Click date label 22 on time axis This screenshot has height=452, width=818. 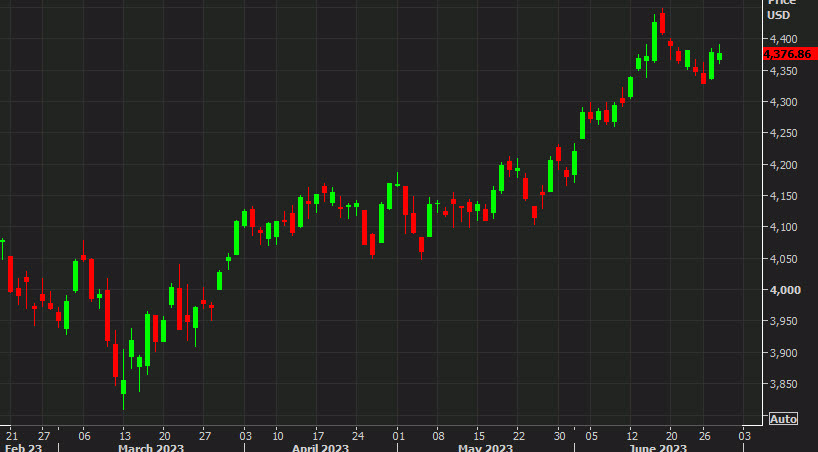pyautogui.click(x=518, y=436)
